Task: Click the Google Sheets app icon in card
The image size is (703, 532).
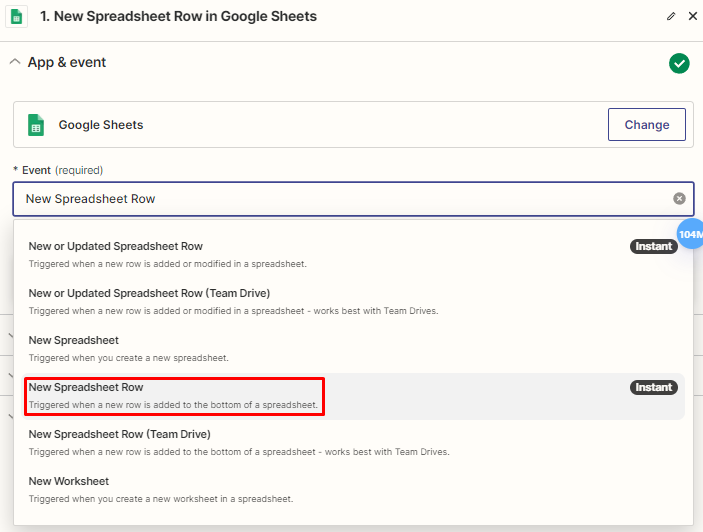Action: coord(36,125)
